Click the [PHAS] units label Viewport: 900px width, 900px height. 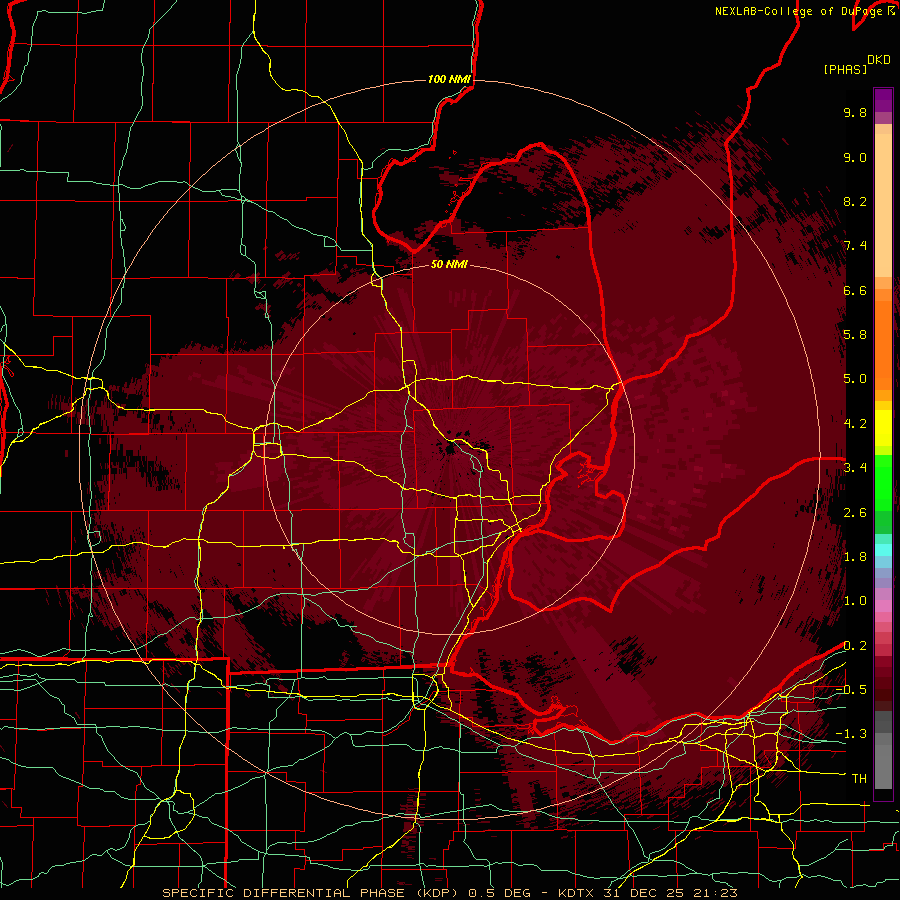(x=845, y=69)
